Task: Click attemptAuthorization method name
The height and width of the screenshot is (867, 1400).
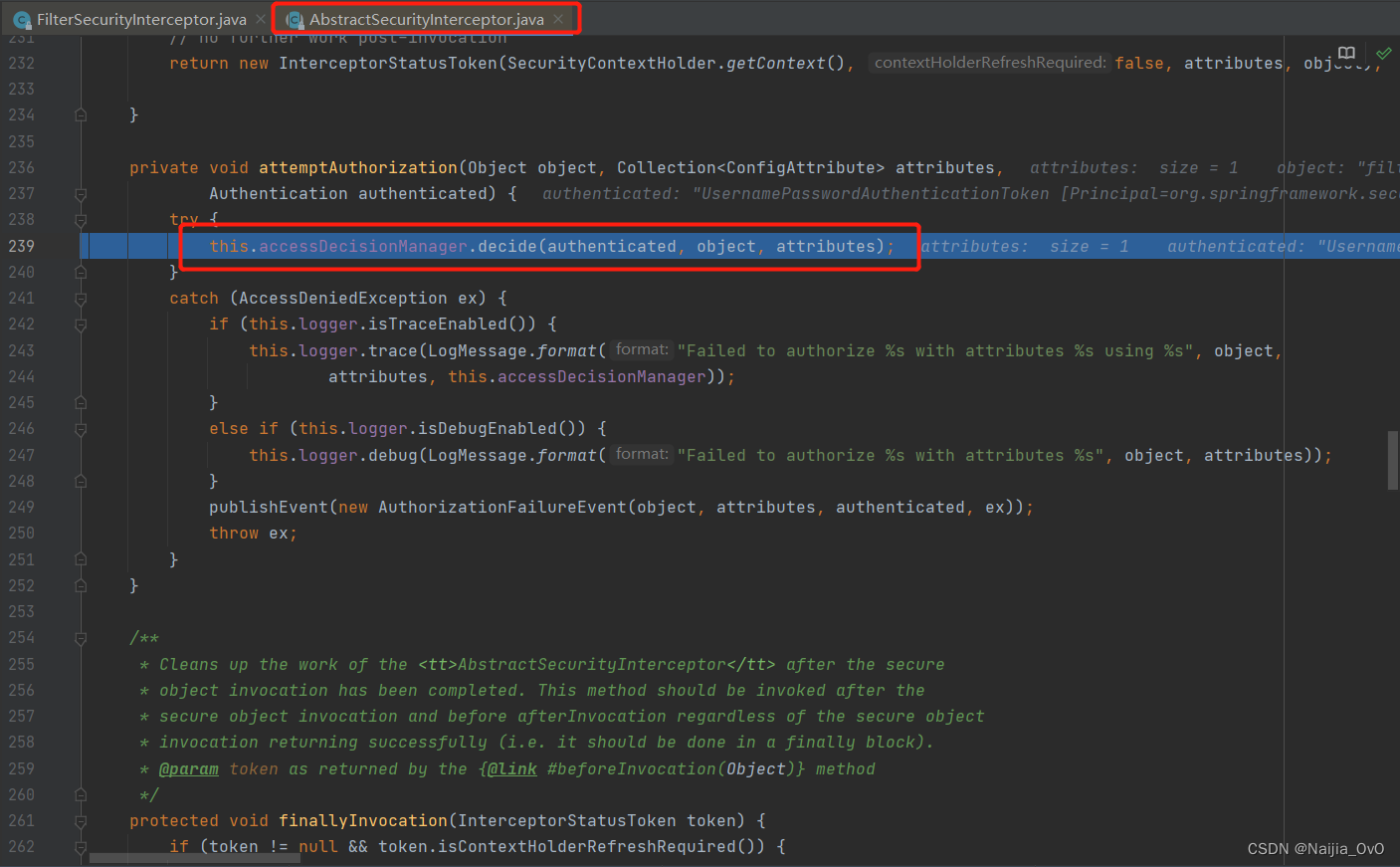Action: (x=358, y=167)
